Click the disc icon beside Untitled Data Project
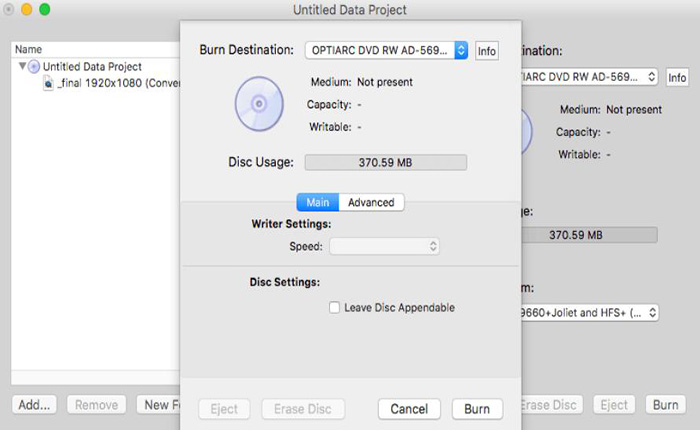Image resolution: width=700 pixels, height=430 pixels. (34, 67)
